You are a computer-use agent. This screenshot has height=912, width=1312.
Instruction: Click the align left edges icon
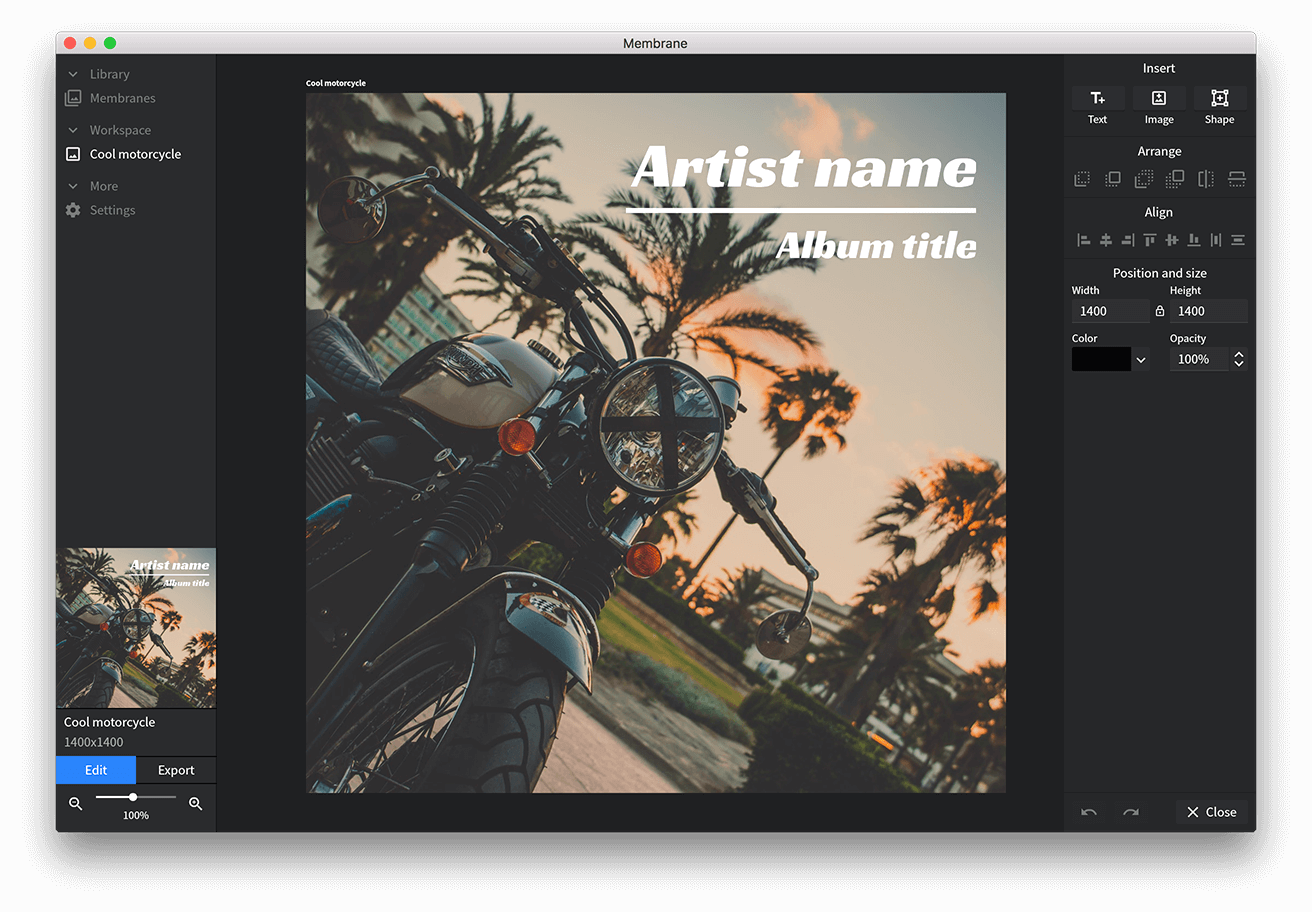pos(1083,240)
